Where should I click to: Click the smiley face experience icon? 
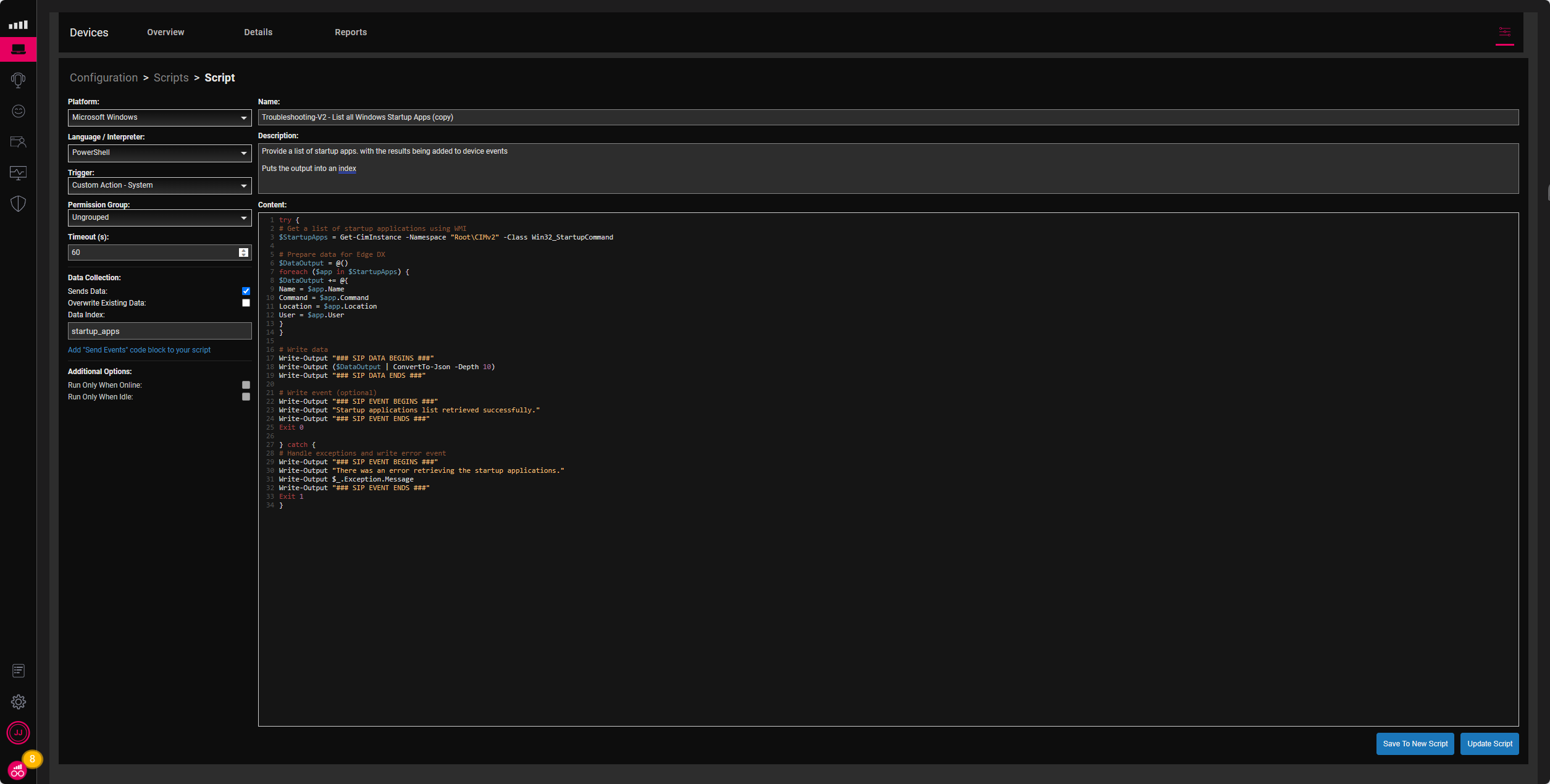point(18,111)
